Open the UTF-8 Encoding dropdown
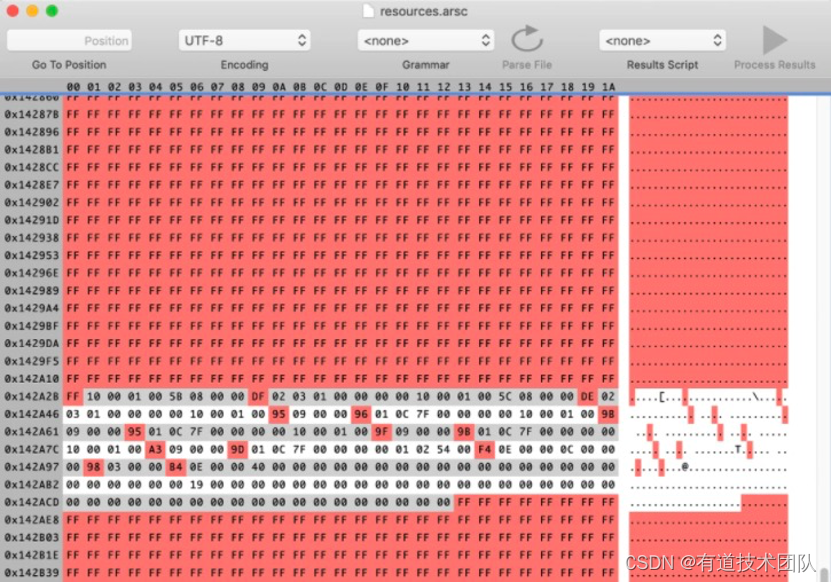 pyautogui.click(x=245, y=41)
